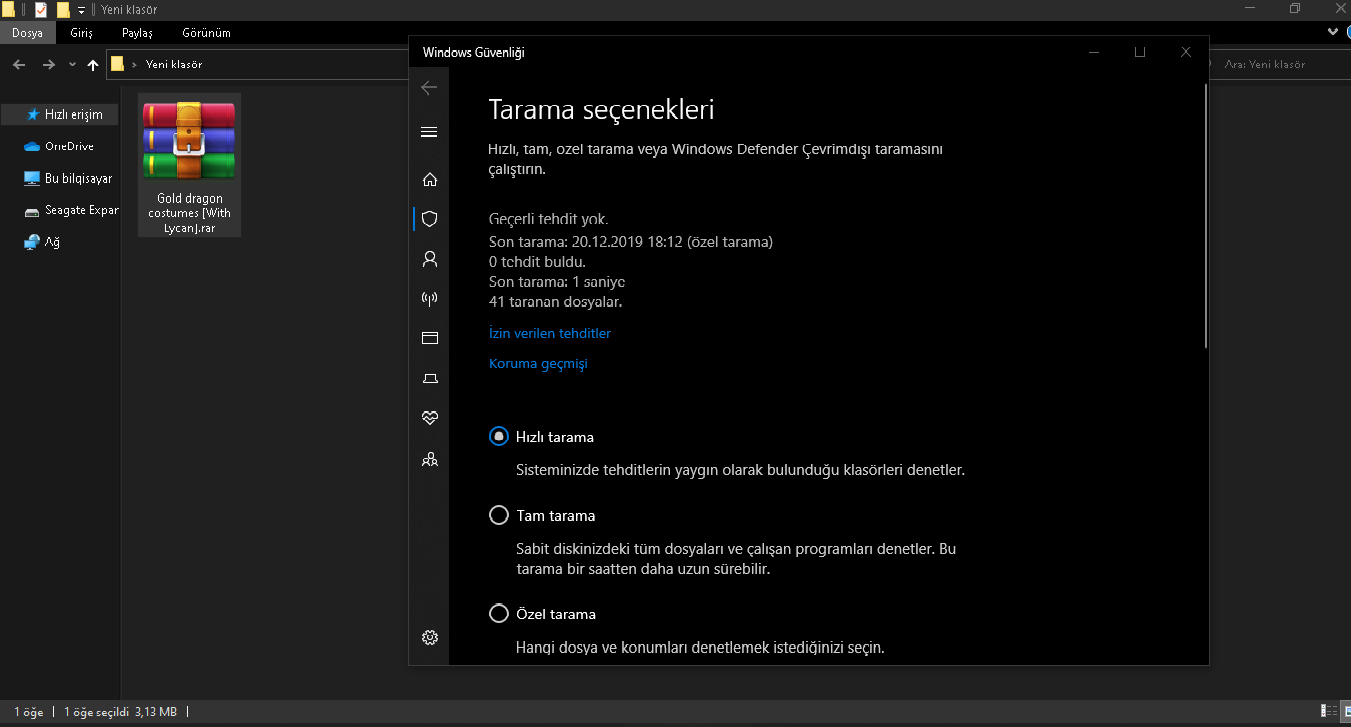This screenshot has height=727, width=1351.
Task: Open the Dosya tab in Explorer
Action: pos(27,33)
